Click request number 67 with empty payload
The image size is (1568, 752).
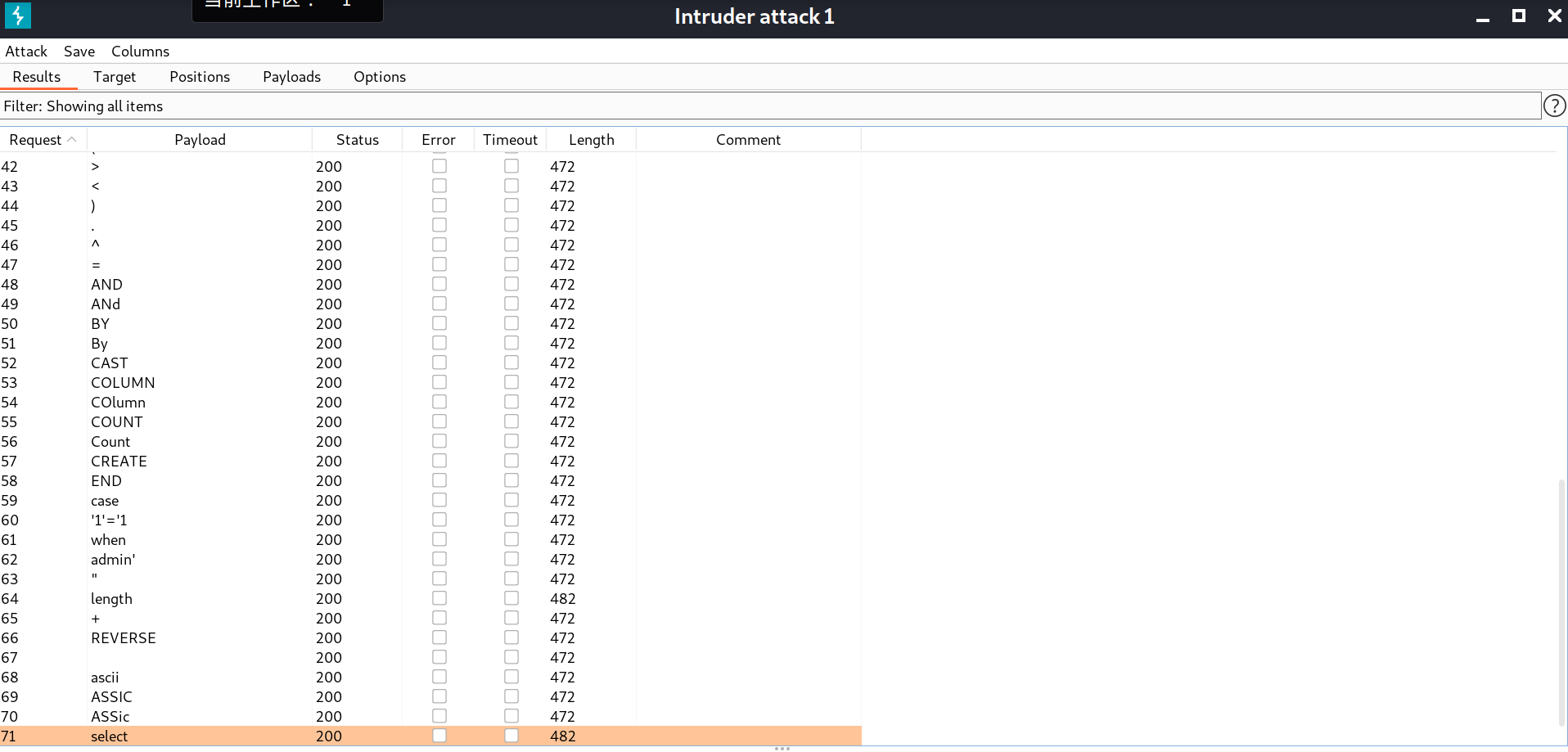[9, 657]
